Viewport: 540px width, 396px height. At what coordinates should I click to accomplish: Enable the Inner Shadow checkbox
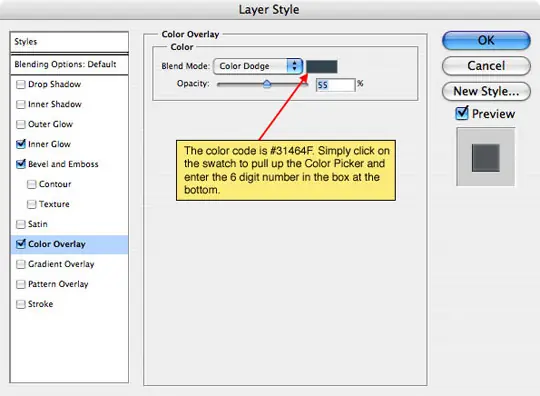point(21,104)
